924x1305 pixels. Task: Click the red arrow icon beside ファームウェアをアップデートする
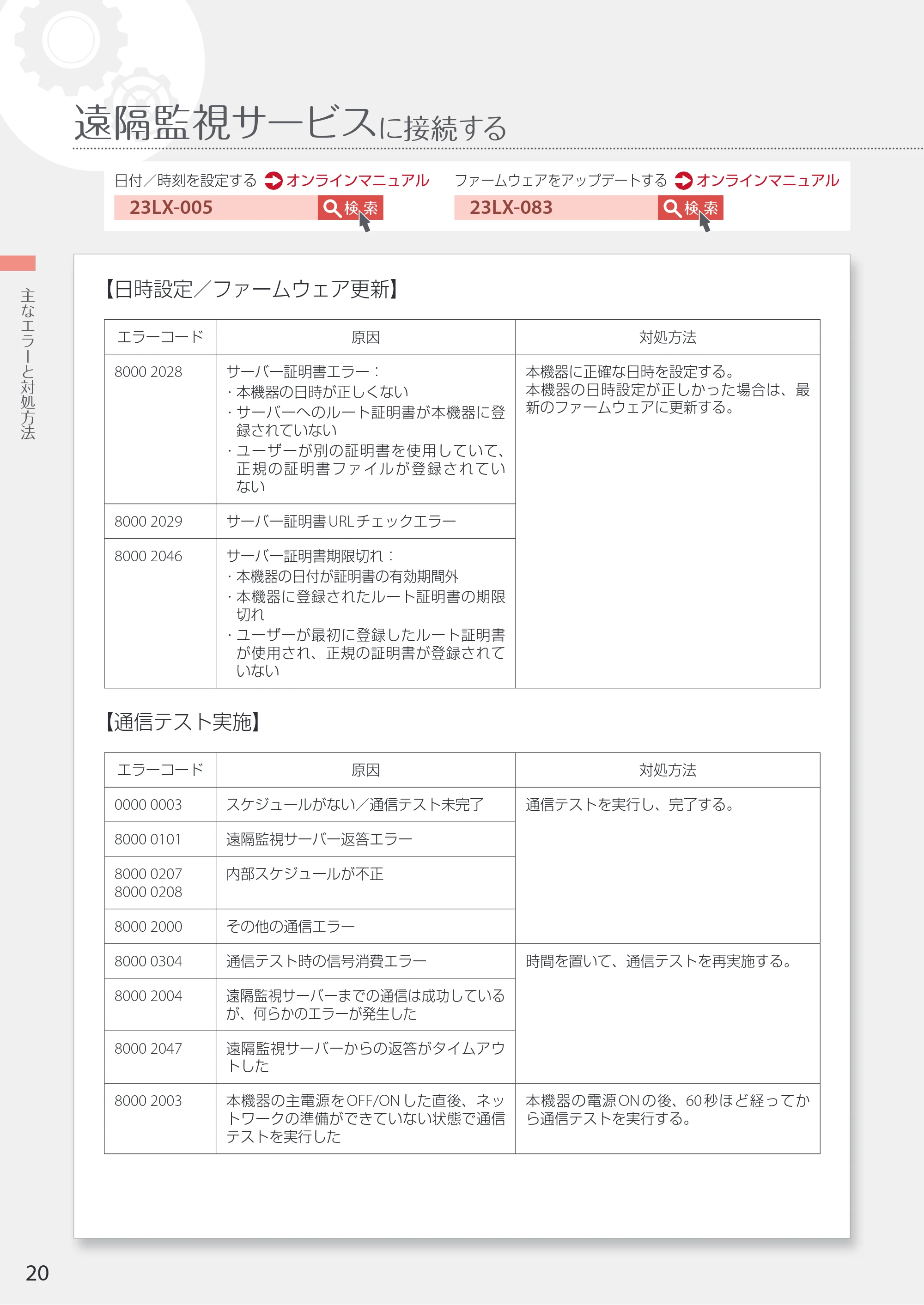point(683,180)
